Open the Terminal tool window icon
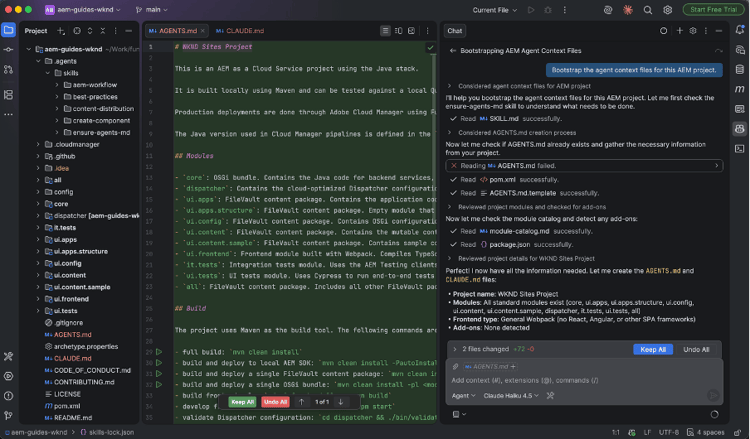 pyautogui.click(x=739, y=149)
